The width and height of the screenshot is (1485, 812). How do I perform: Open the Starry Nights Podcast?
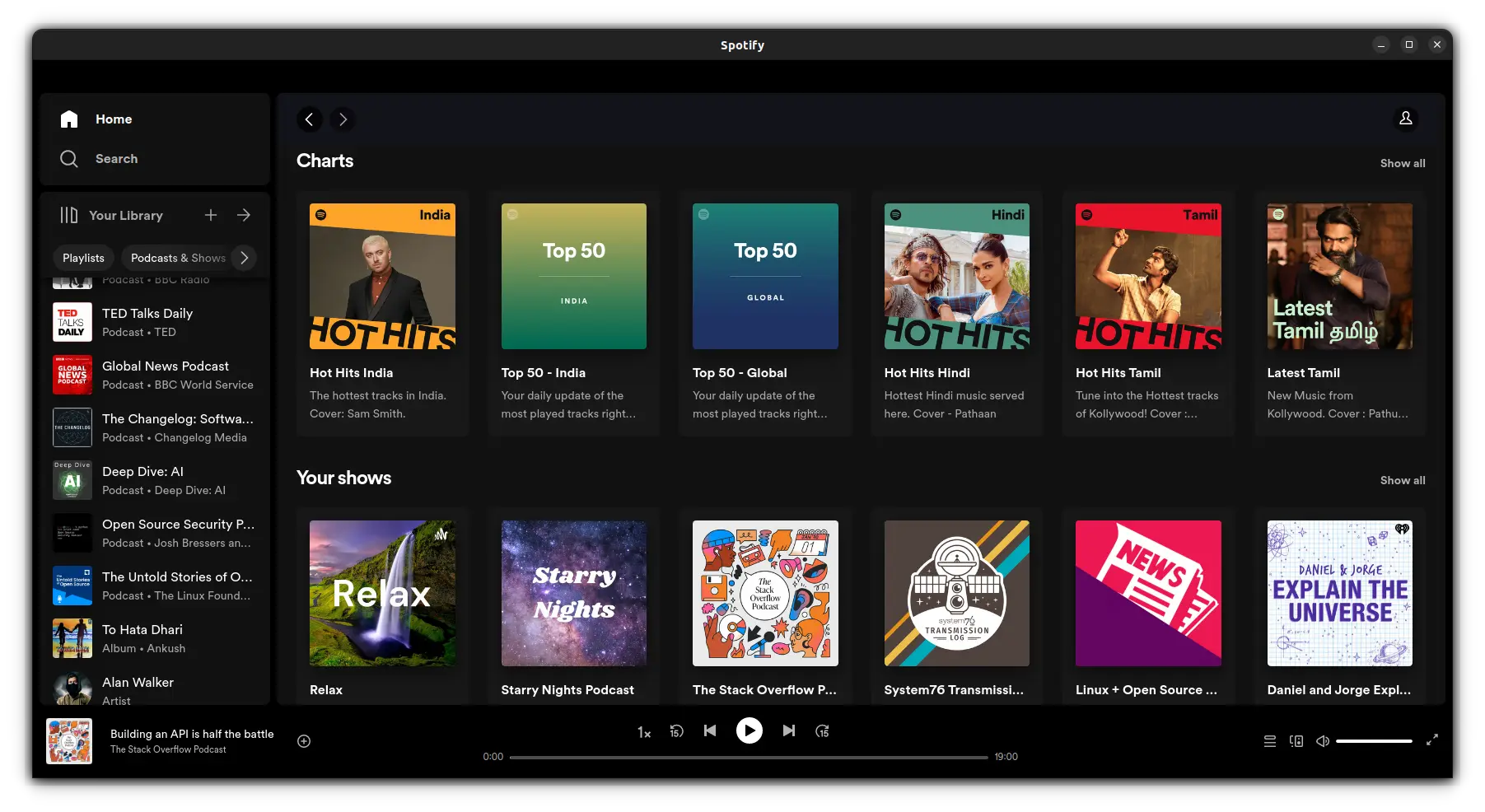[574, 606]
